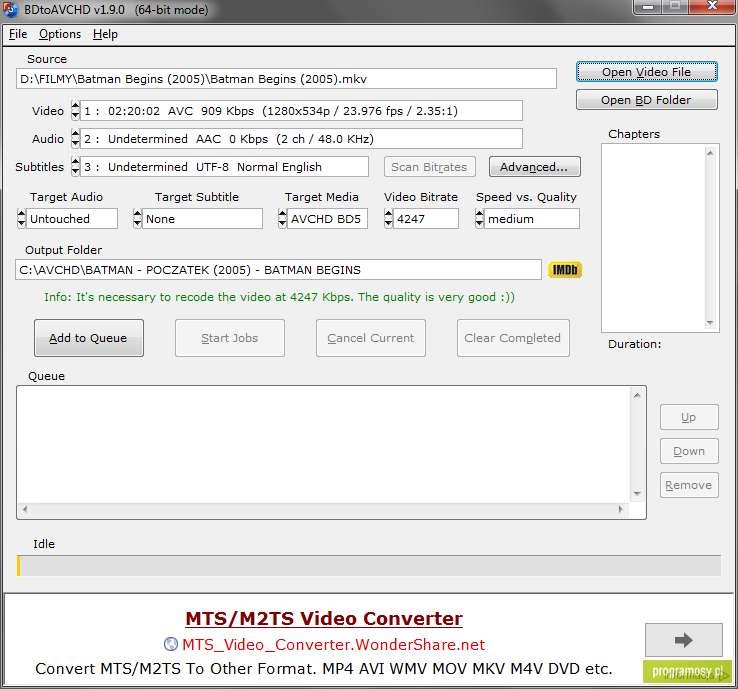738x689 pixels.
Task: Click the Output Folder path field
Action: [278, 270]
